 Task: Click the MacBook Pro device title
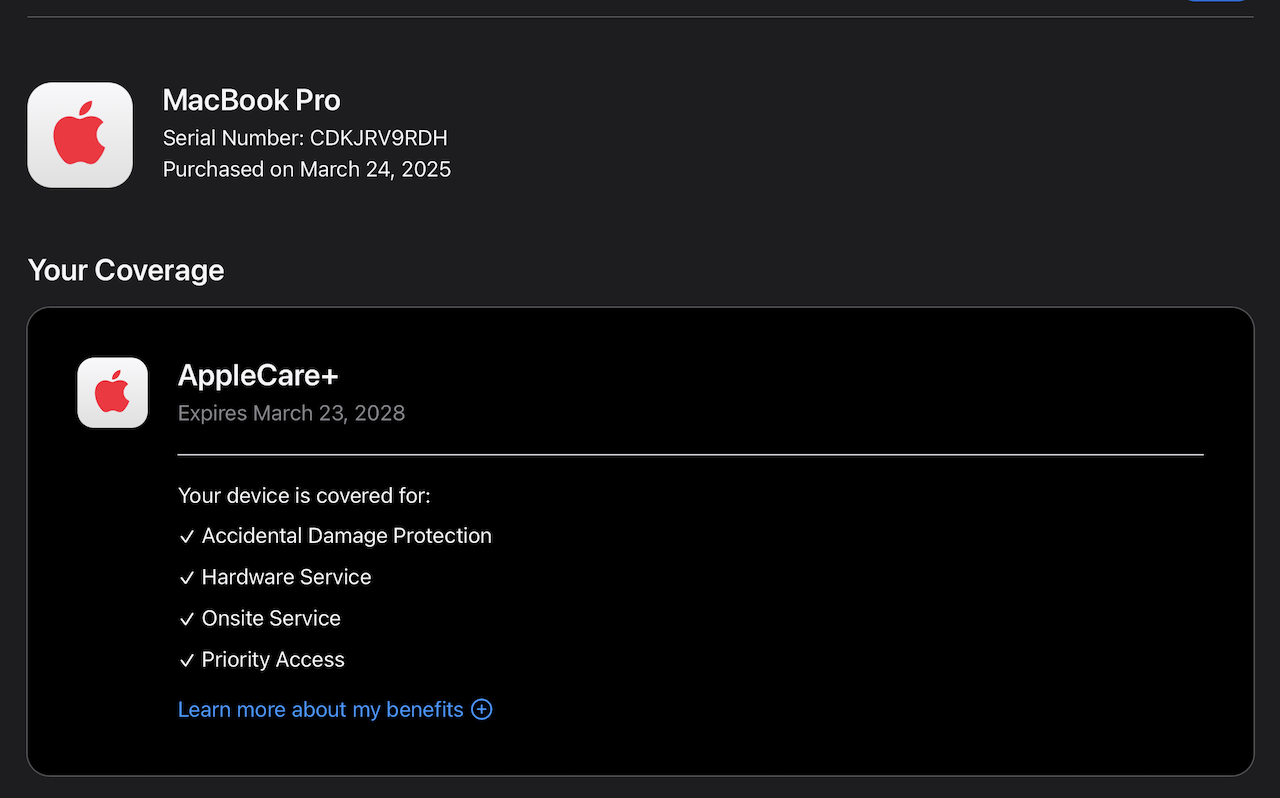point(251,101)
